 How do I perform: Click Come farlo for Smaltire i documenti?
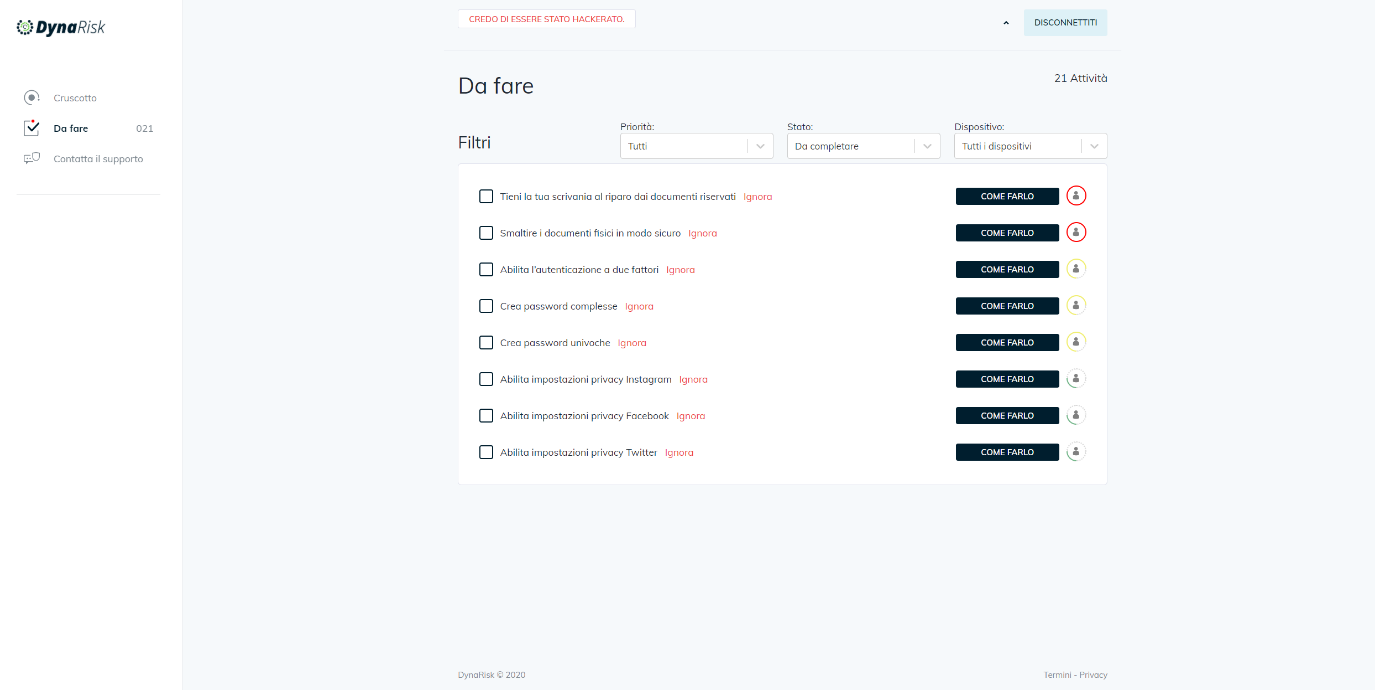tap(1007, 233)
